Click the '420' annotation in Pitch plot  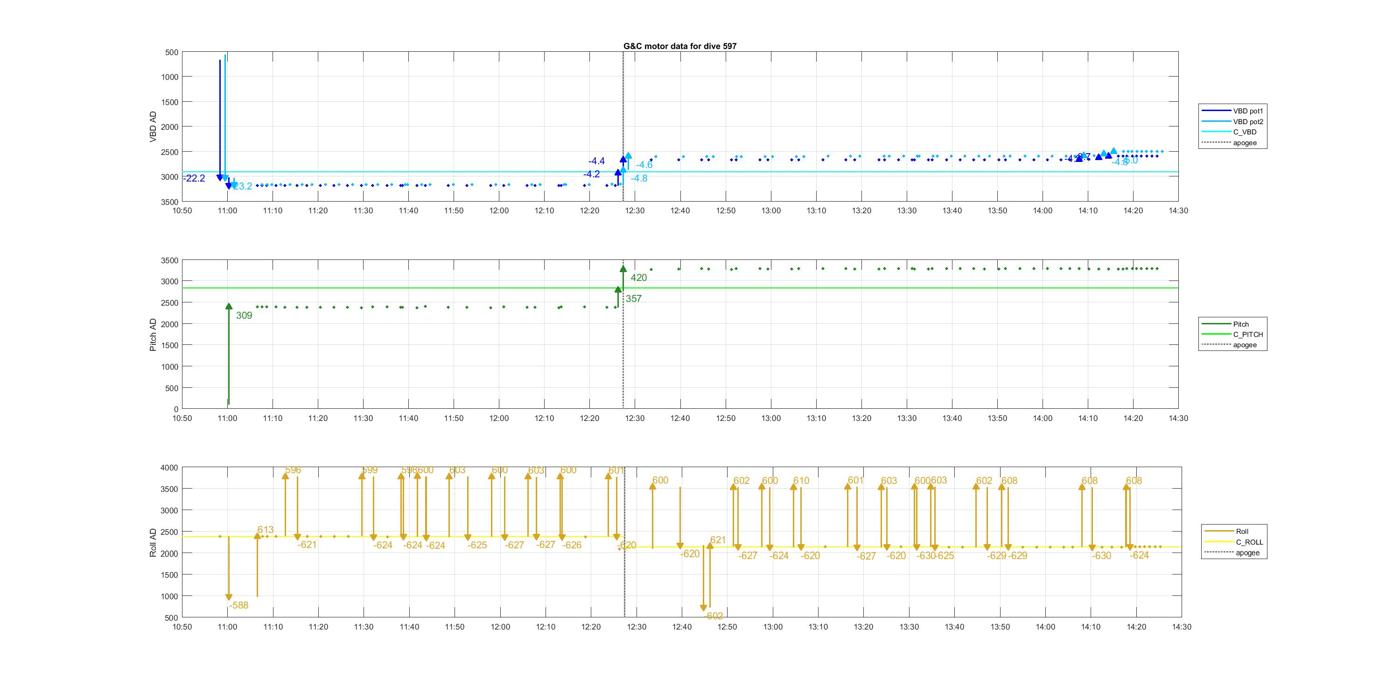pos(639,278)
